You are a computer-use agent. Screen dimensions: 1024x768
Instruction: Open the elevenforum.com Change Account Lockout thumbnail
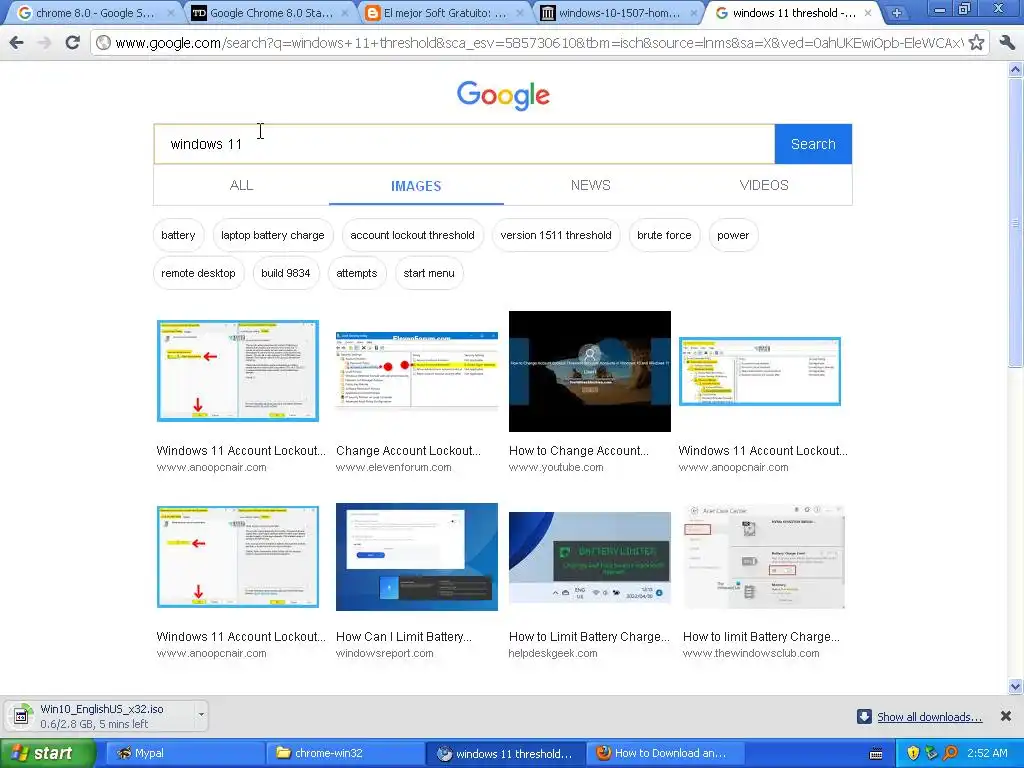417,371
